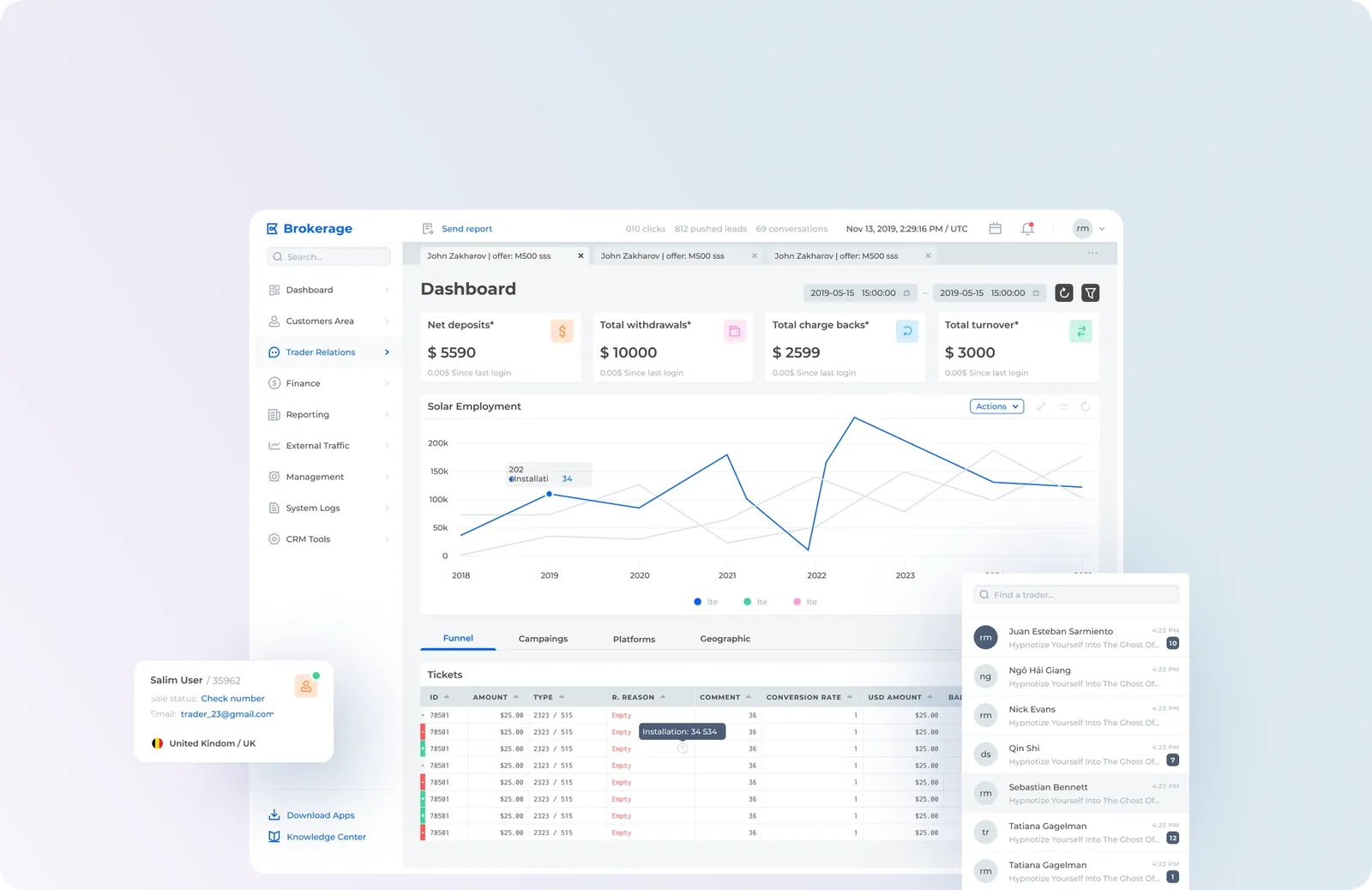1372x890 pixels.
Task: Select the Trader Relations menu item
Action: pyautogui.click(x=328, y=352)
